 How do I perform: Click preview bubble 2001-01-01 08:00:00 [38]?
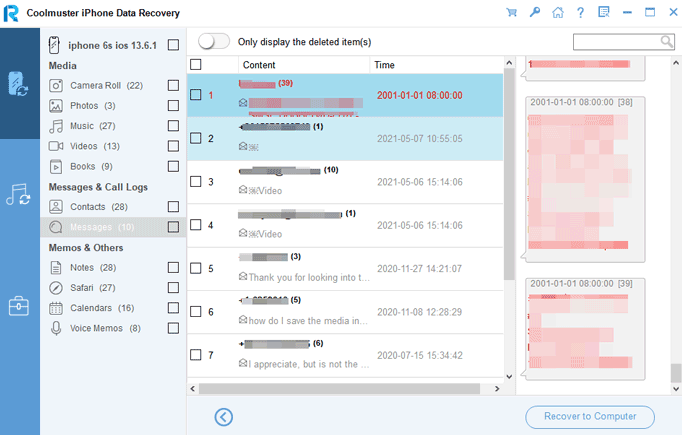(x=585, y=179)
